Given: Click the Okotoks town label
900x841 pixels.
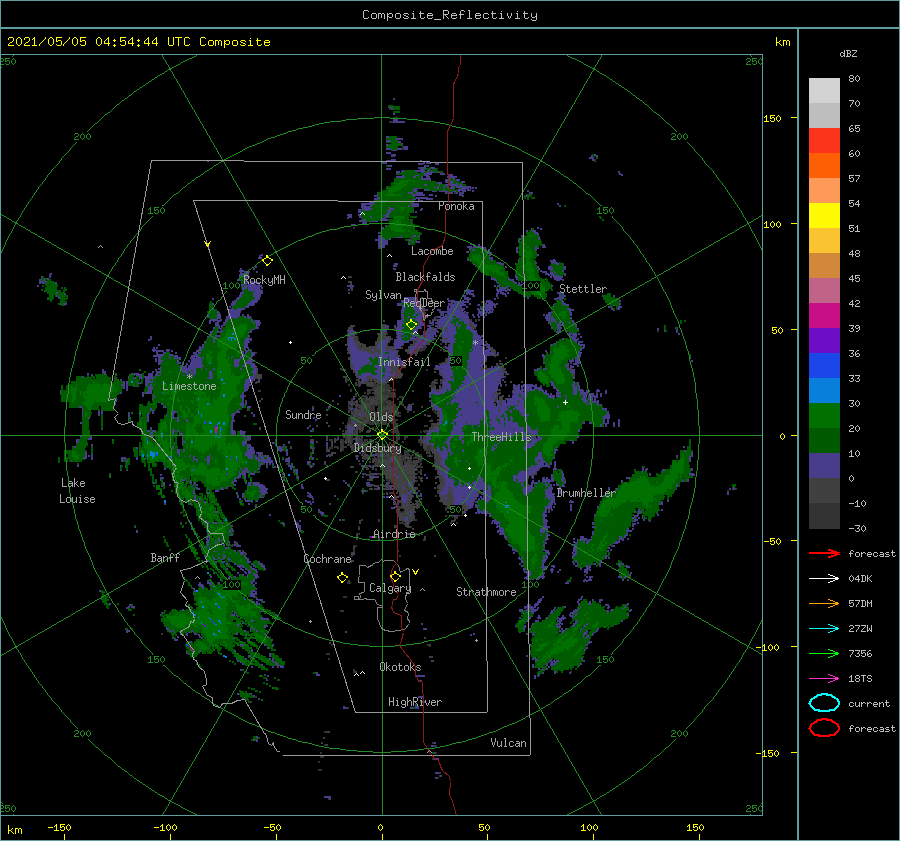Looking at the screenshot, I should 400,667.
